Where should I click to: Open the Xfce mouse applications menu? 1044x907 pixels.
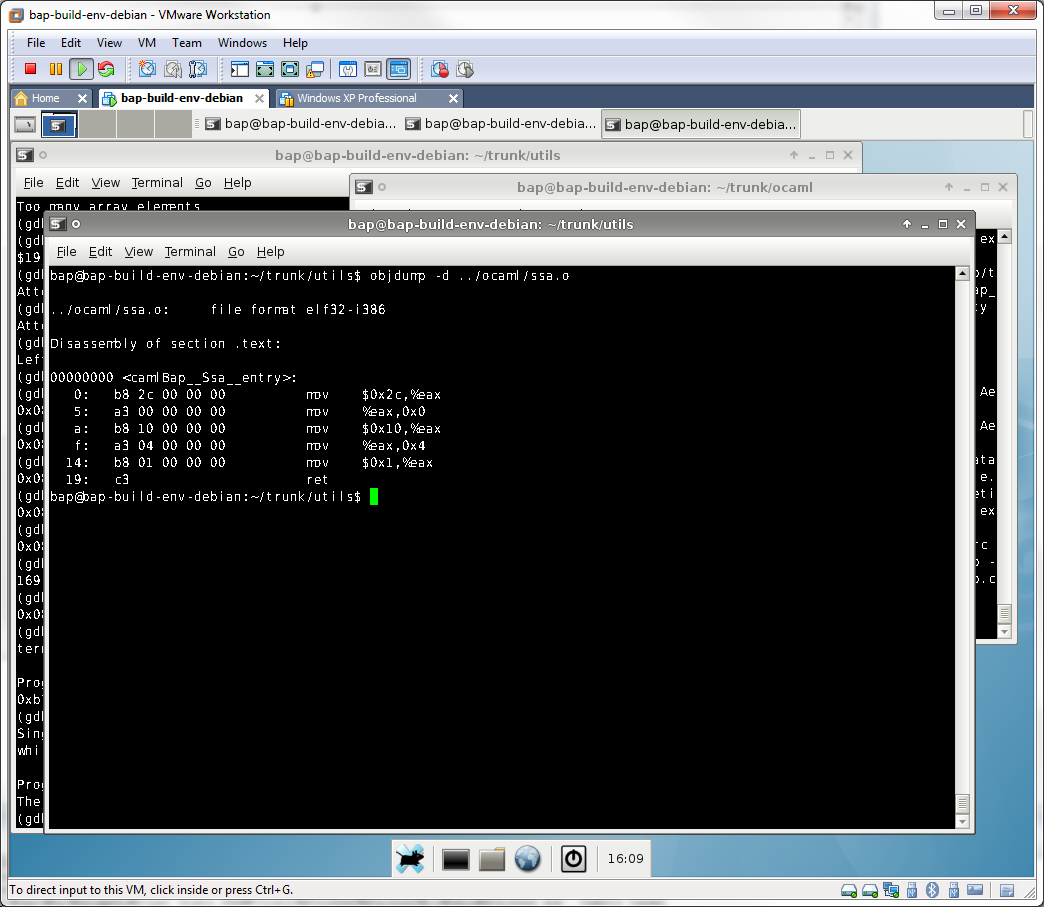410,859
